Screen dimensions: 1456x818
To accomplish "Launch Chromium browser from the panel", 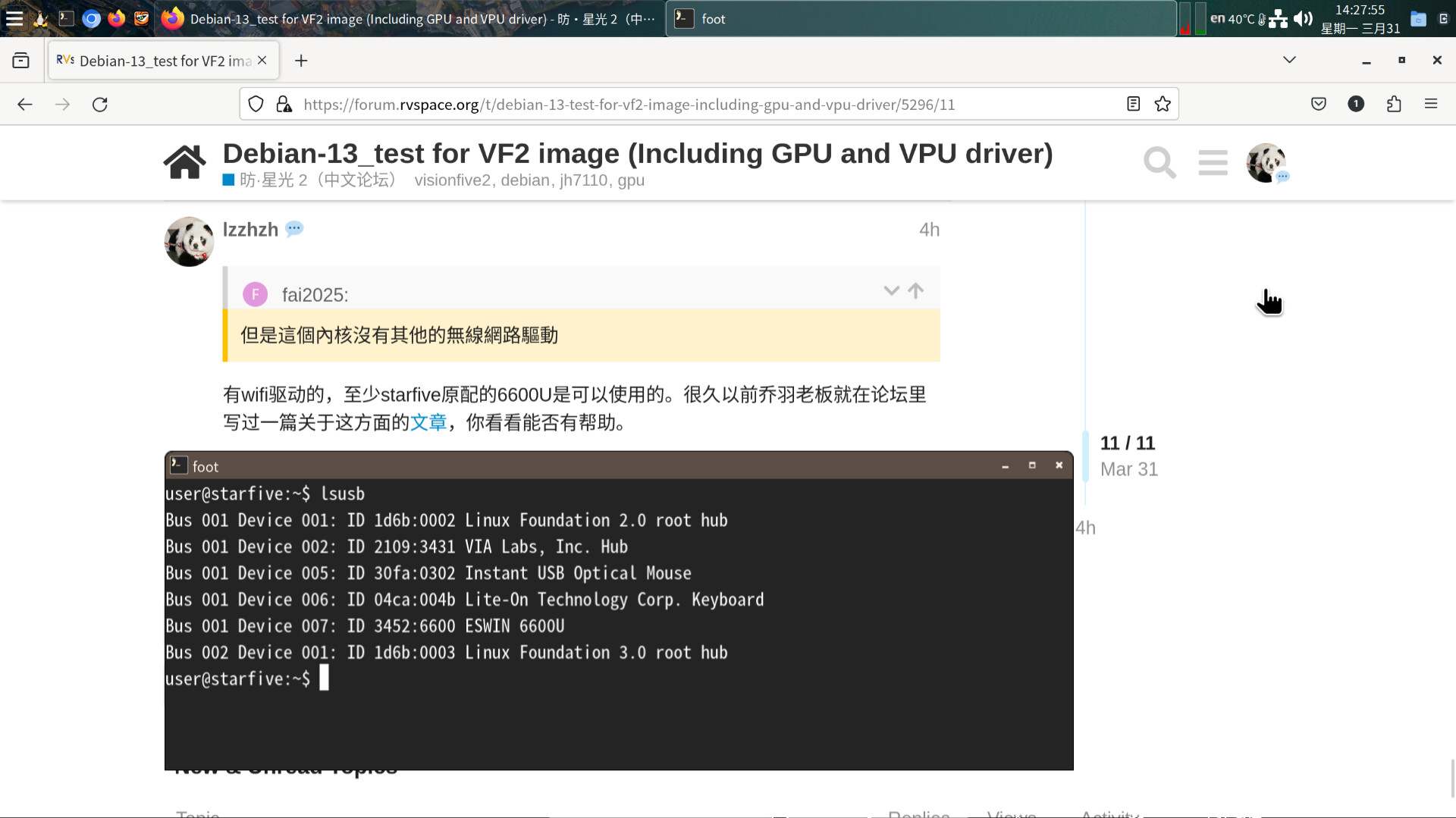I will point(91,18).
